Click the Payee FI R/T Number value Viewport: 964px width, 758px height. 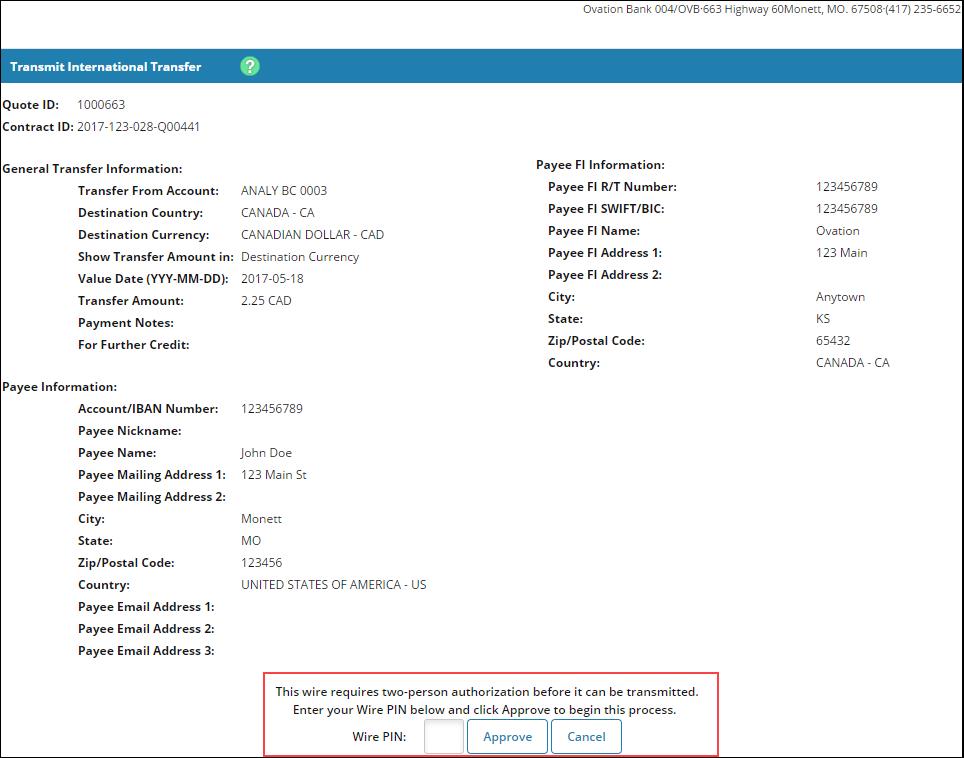(x=846, y=187)
